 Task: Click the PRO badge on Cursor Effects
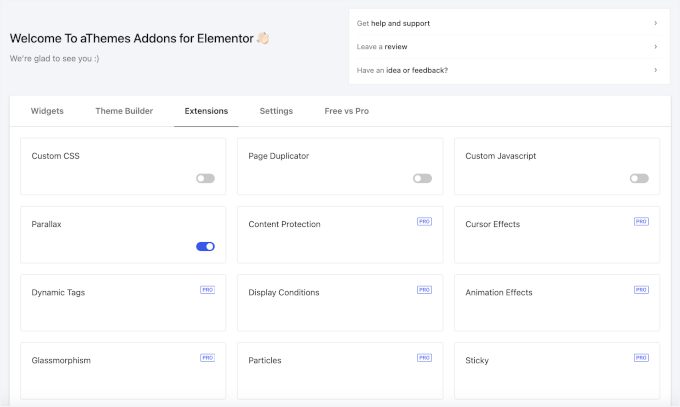click(x=641, y=221)
